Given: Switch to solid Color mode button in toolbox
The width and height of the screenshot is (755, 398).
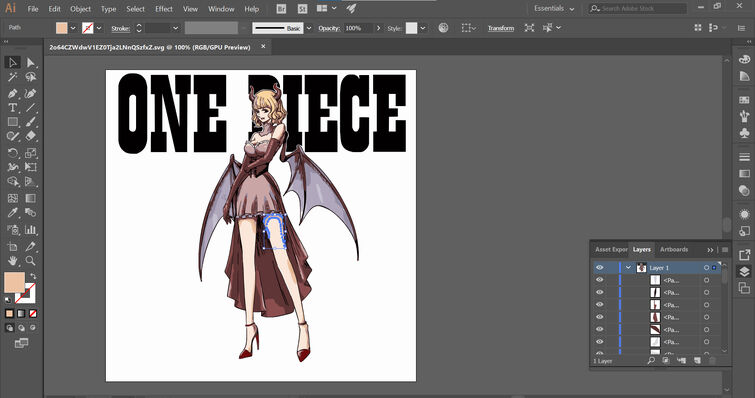Looking at the screenshot, I should click(9, 314).
